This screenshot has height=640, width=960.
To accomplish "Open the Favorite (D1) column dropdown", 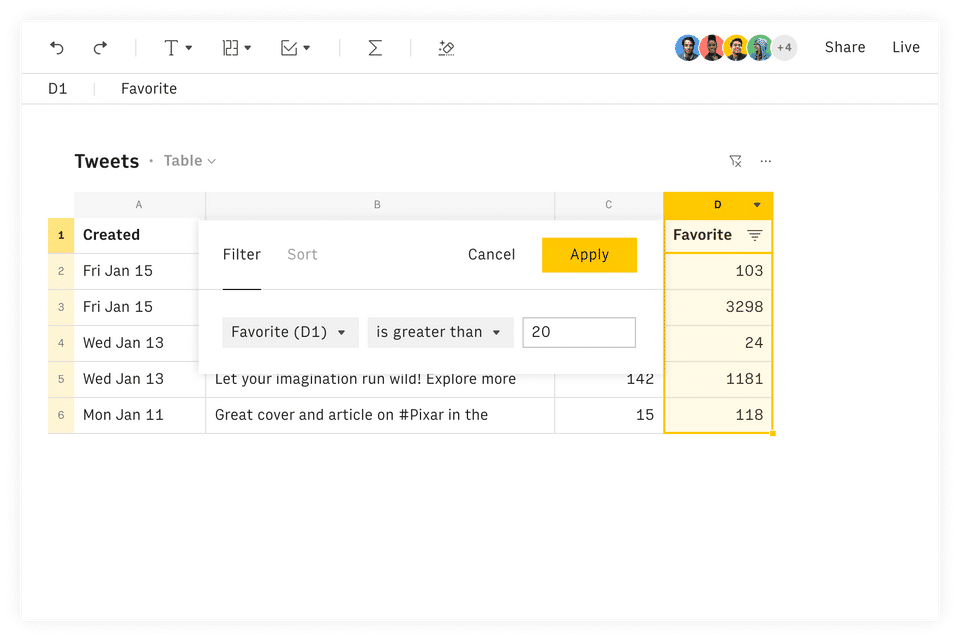I will click(290, 332).
